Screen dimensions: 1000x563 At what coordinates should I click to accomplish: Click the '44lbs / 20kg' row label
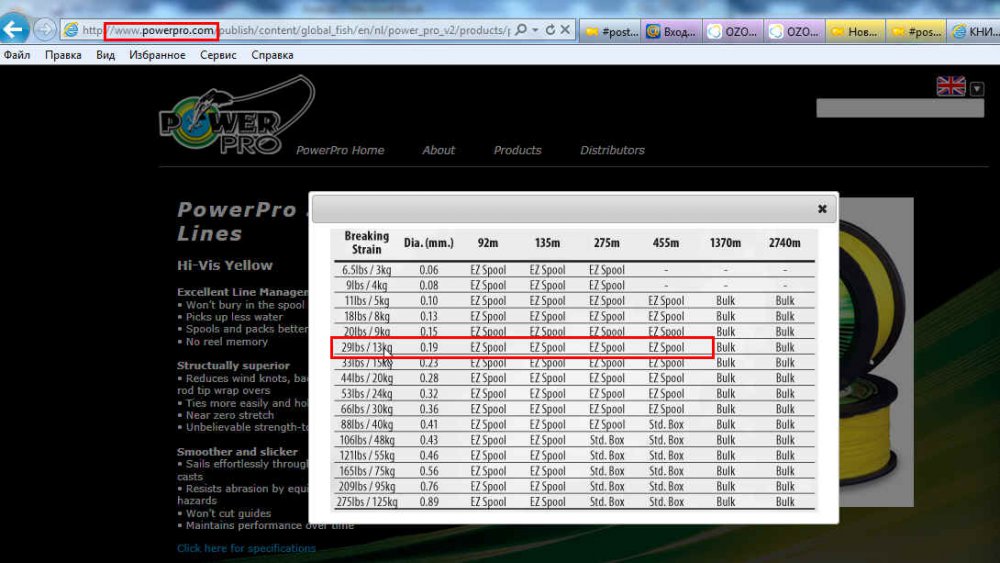pyautogui.click(x=367, y=378)
